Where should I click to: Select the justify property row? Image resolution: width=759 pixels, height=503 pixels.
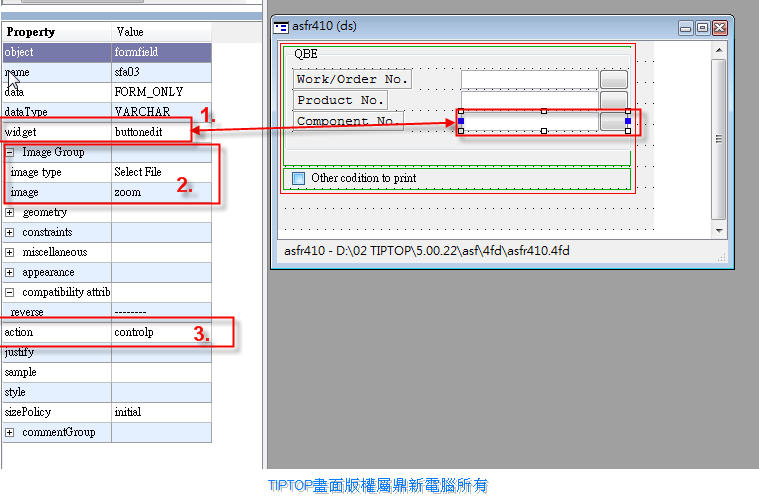[107, 352]
